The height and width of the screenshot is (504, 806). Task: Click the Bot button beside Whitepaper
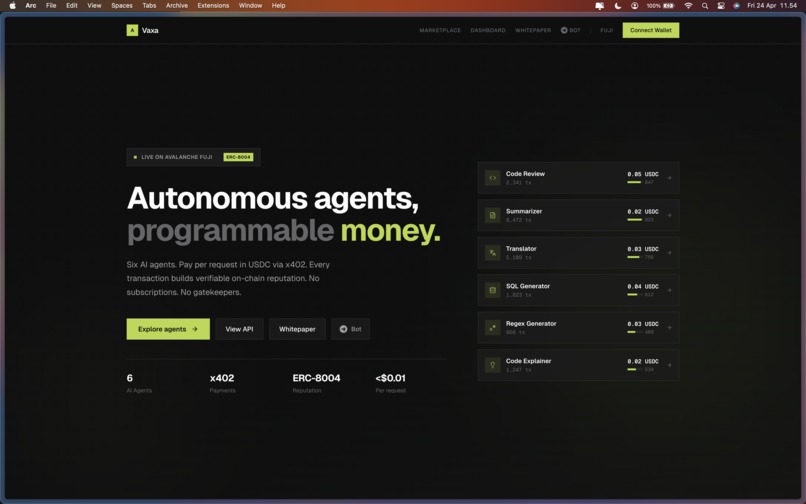(x=351, y=329)
